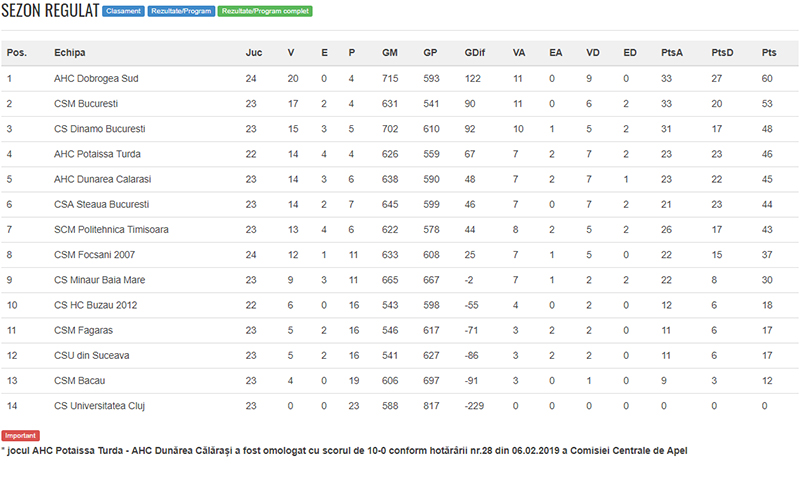The width and height of the screenshot is (800, 477).
Task: Click the Echipa column header
Action: [x=70, y=51]
